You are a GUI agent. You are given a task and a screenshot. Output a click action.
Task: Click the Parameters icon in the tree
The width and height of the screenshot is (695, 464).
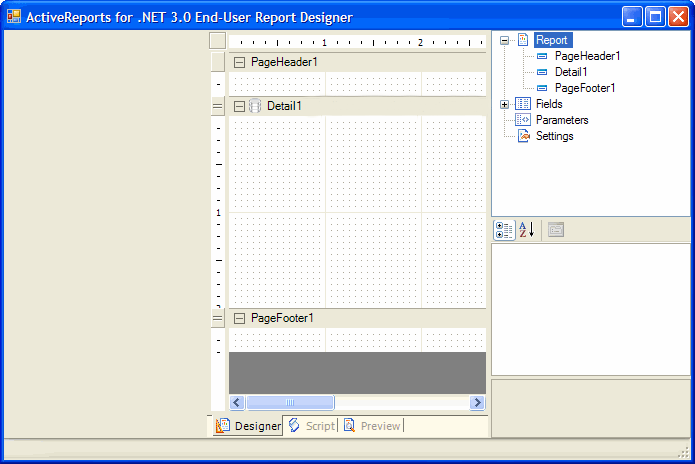[x=523, y=120]
